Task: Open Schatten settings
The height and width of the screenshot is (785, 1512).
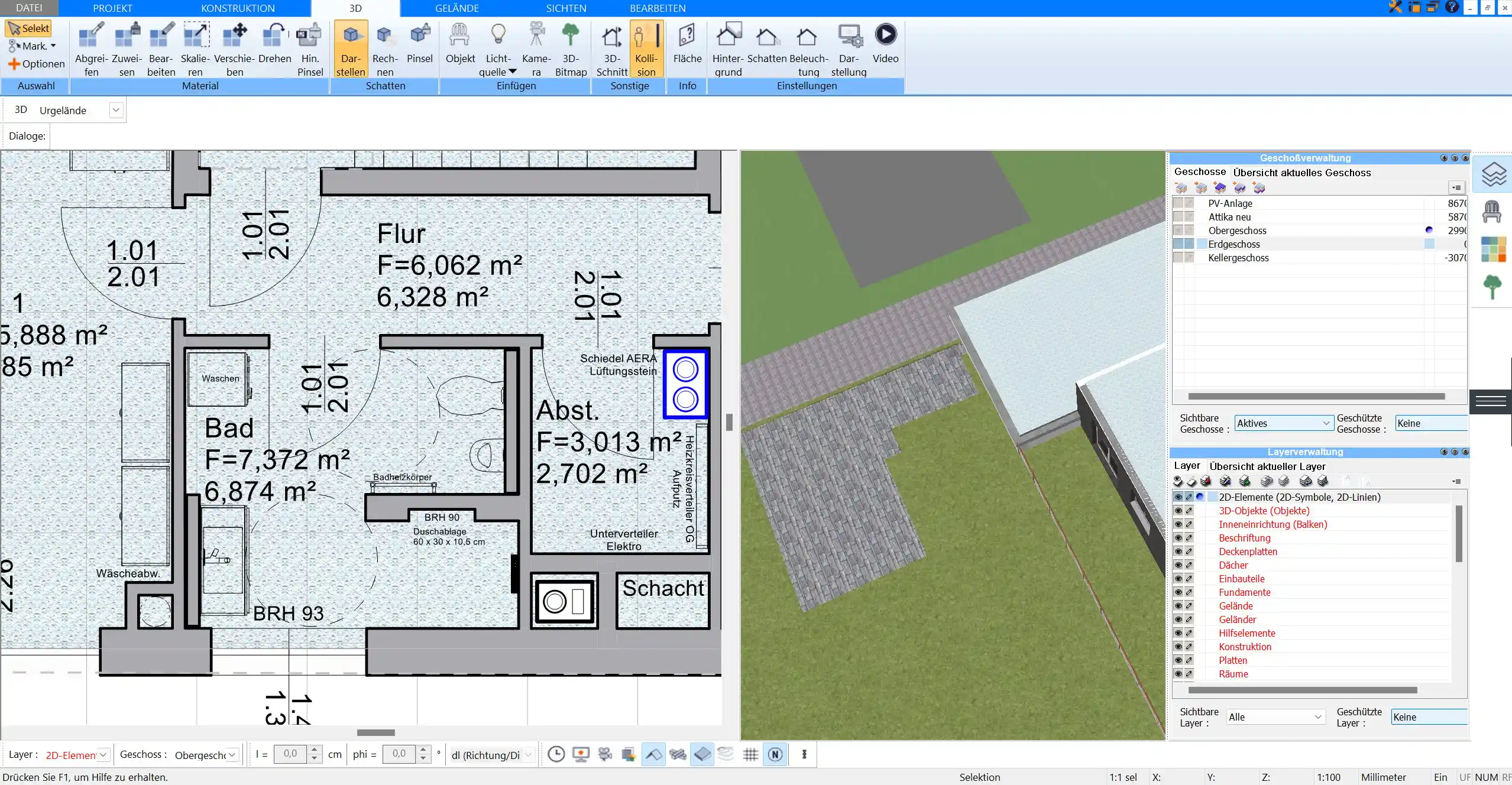Action: 767,44
